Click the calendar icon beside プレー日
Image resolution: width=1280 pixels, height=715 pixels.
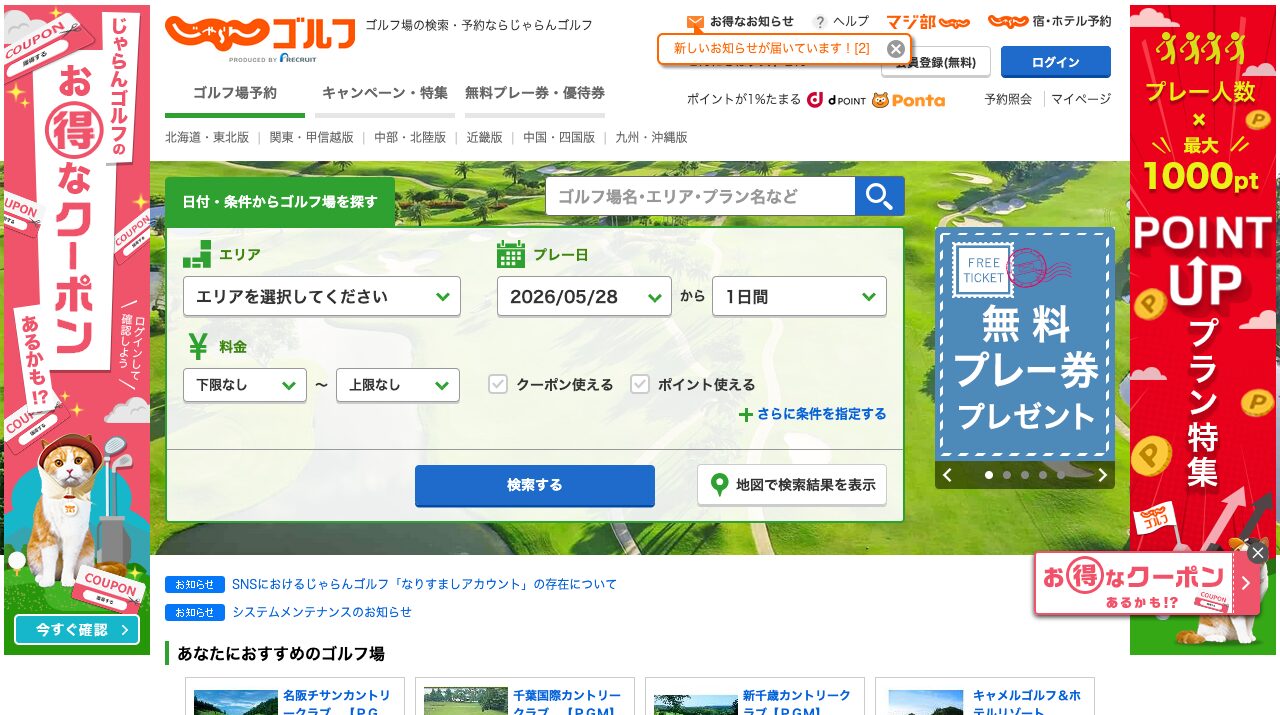511,255
